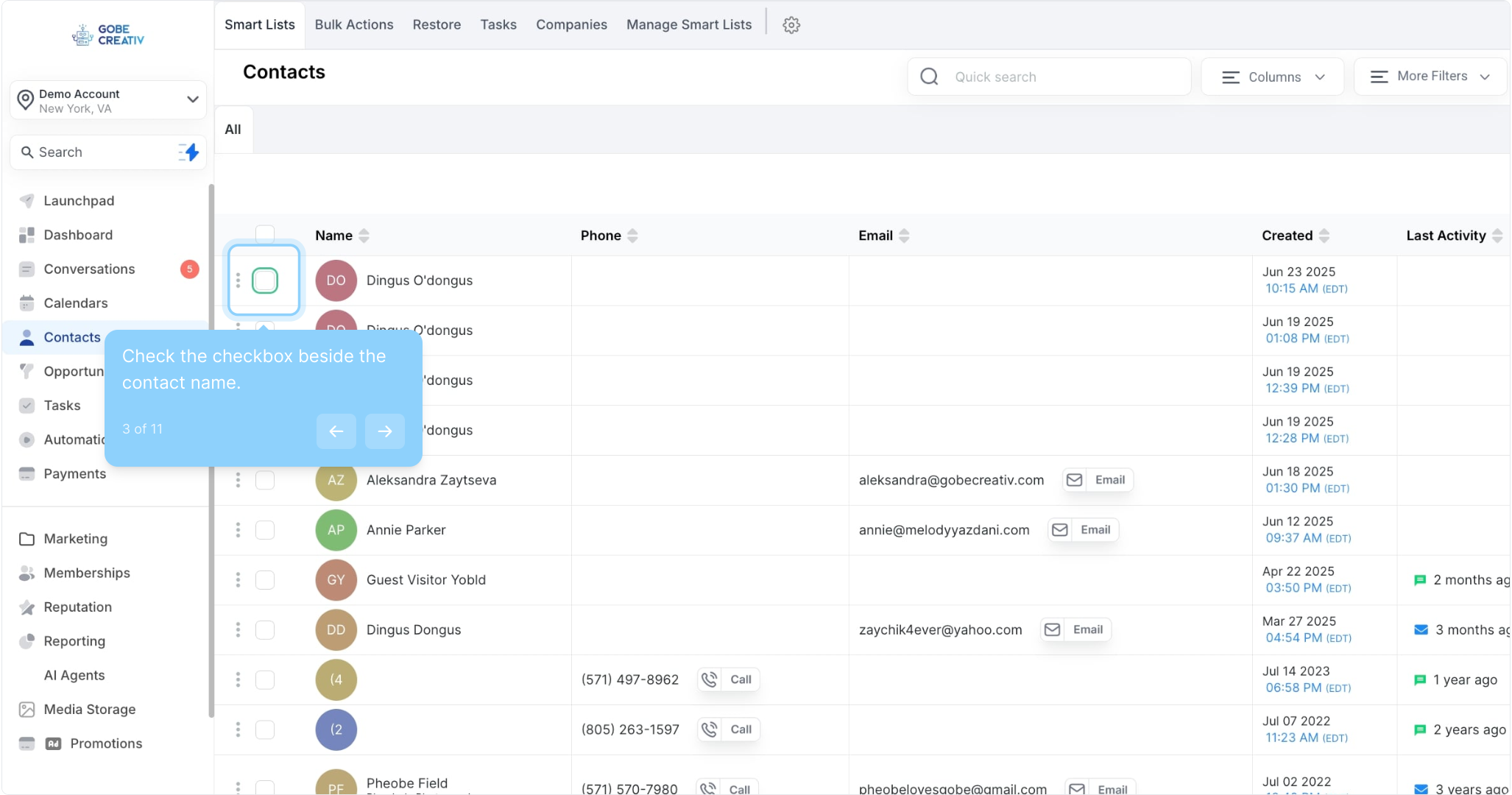Viewport: 1512px width, 795px height.
Task: Open Launchpad from the sidebar
Action: [79, 201]
